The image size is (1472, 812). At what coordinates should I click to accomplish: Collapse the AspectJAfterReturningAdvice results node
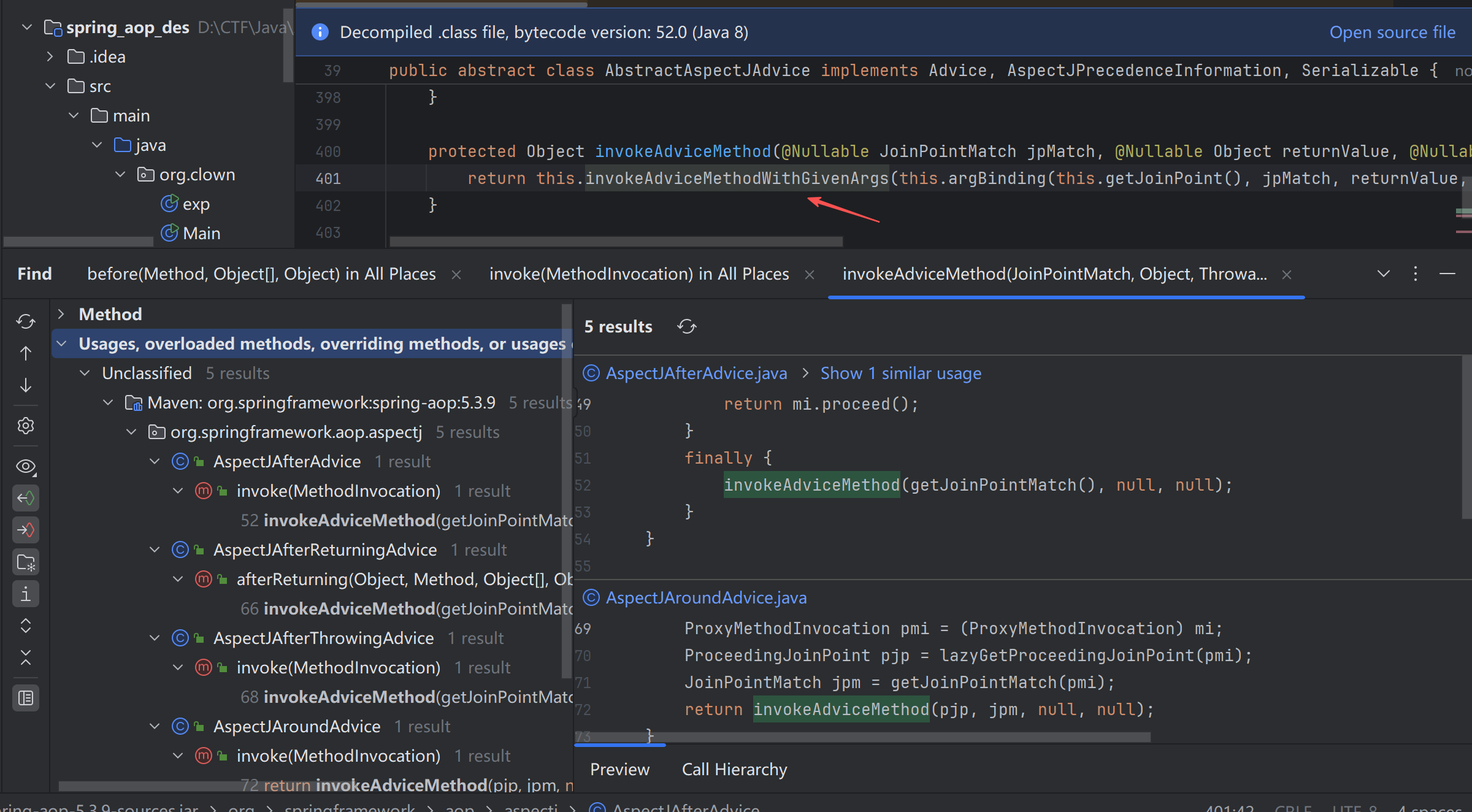click(155, 550)
